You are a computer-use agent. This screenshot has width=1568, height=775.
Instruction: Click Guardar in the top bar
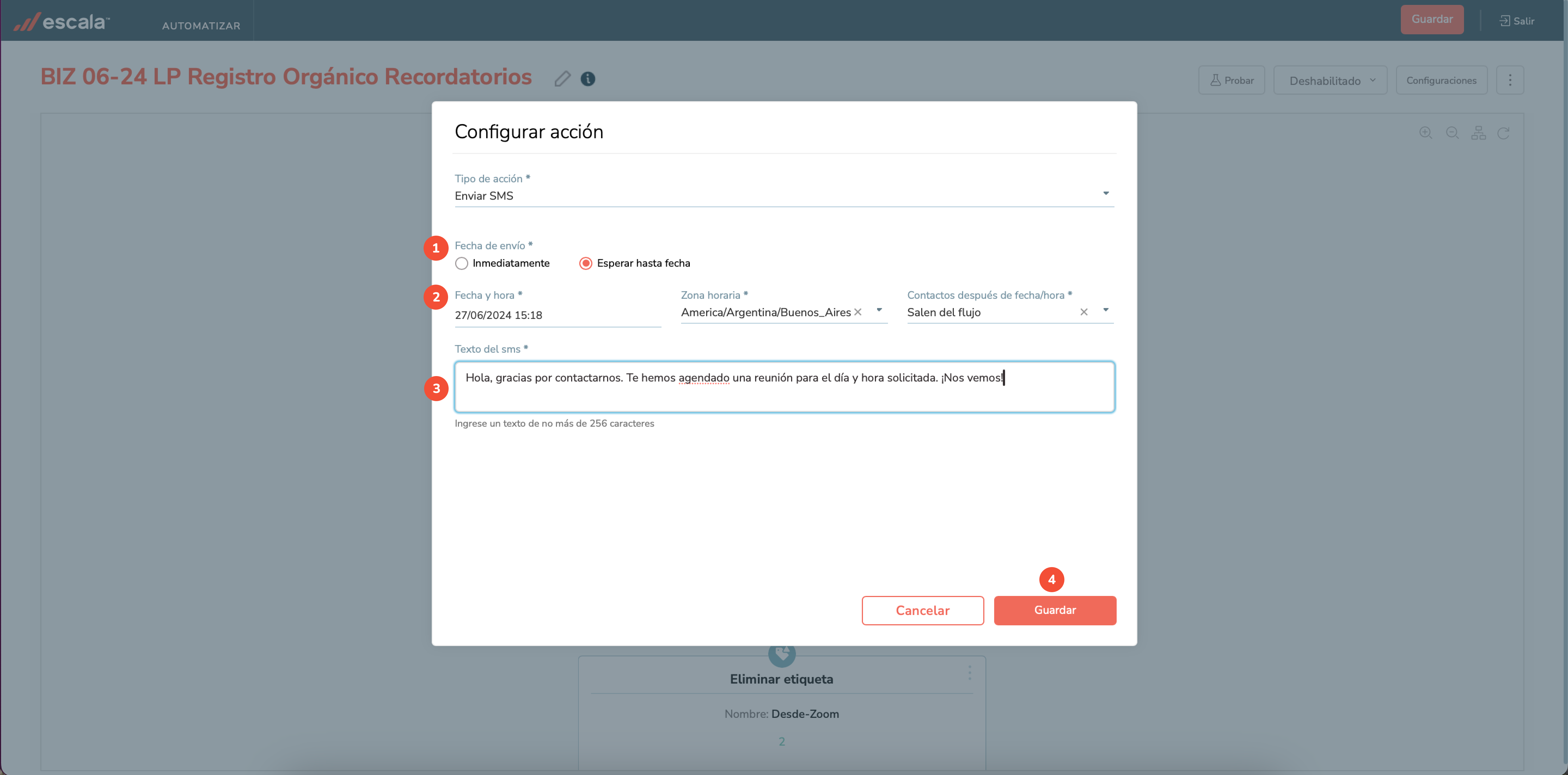click(1432, 20)
